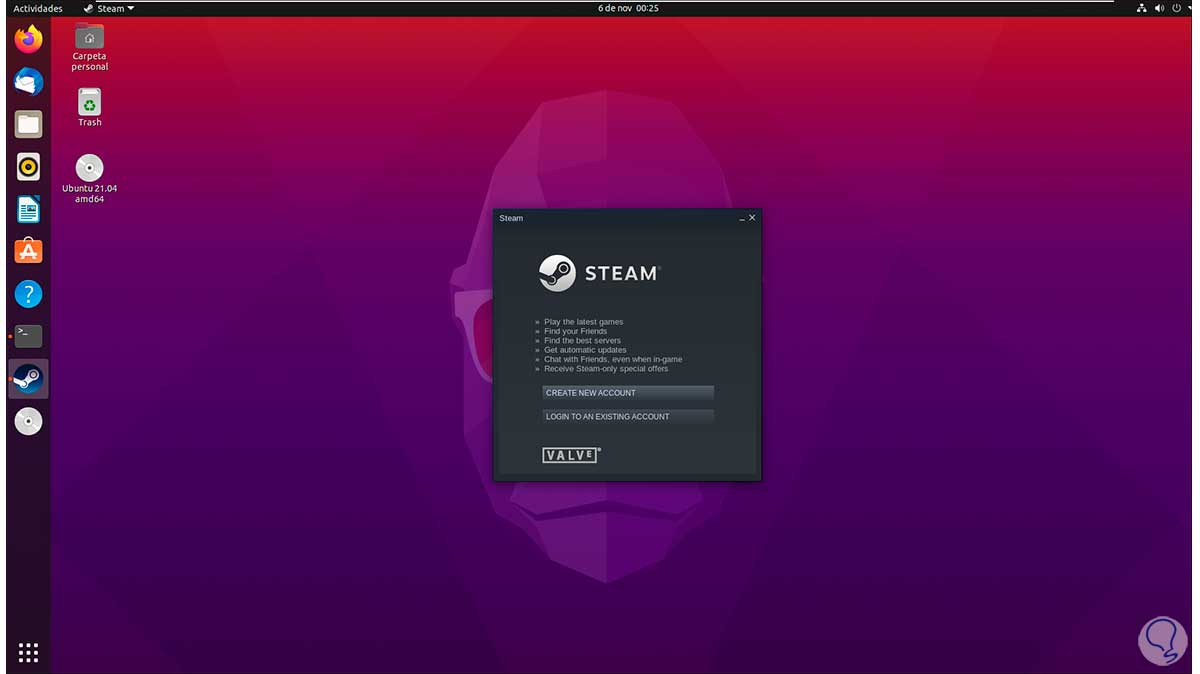Screen dimensions: 1200x674
Task: Minimize the Steam dialog window
Action: (742, 218)
